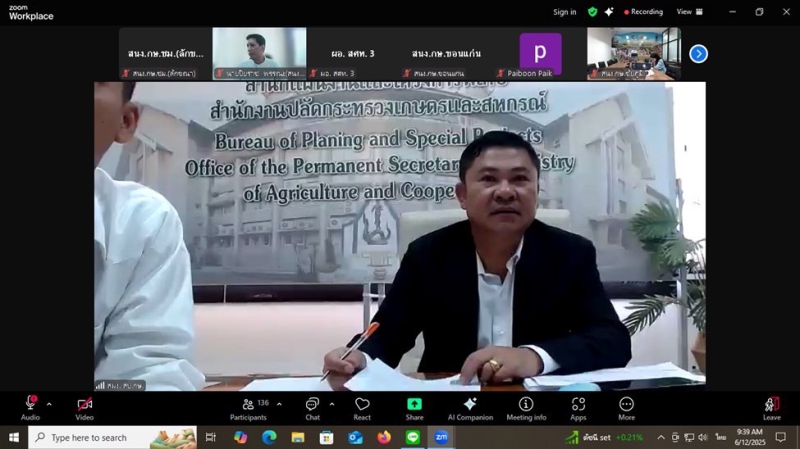Viewport: 800px width, 449px height.
Task: Select the สนง.กษ.ชม.(ลักข... participant tile
Action: point(166,54)
